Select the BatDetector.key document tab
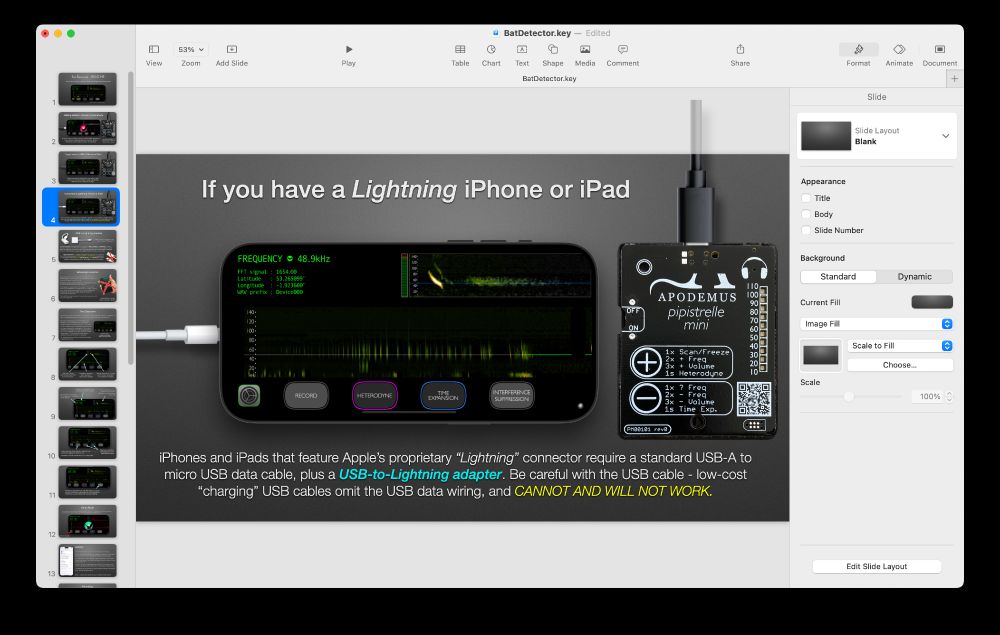 tap(549, 78)
